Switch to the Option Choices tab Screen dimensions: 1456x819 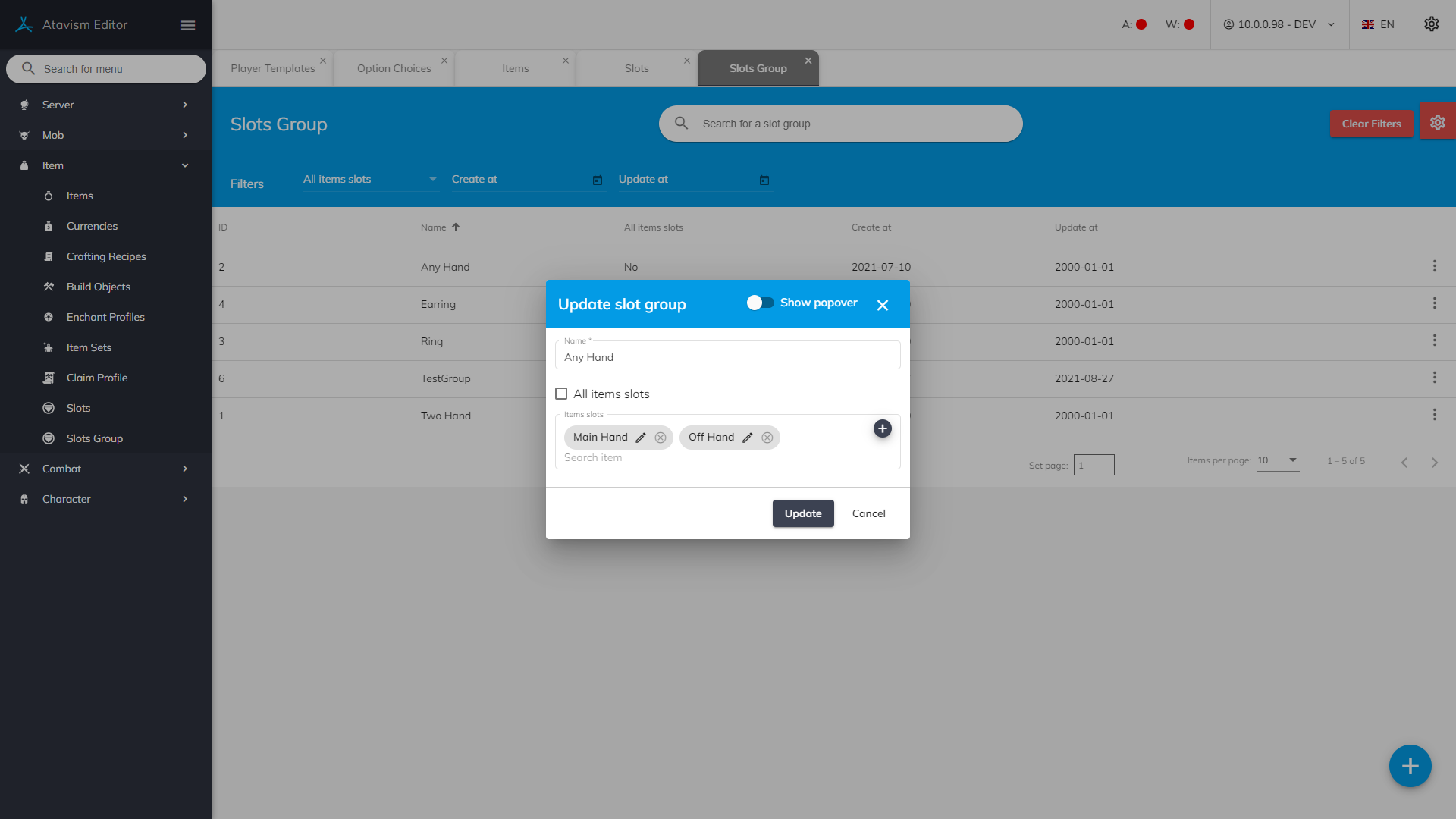click(394, 68)
